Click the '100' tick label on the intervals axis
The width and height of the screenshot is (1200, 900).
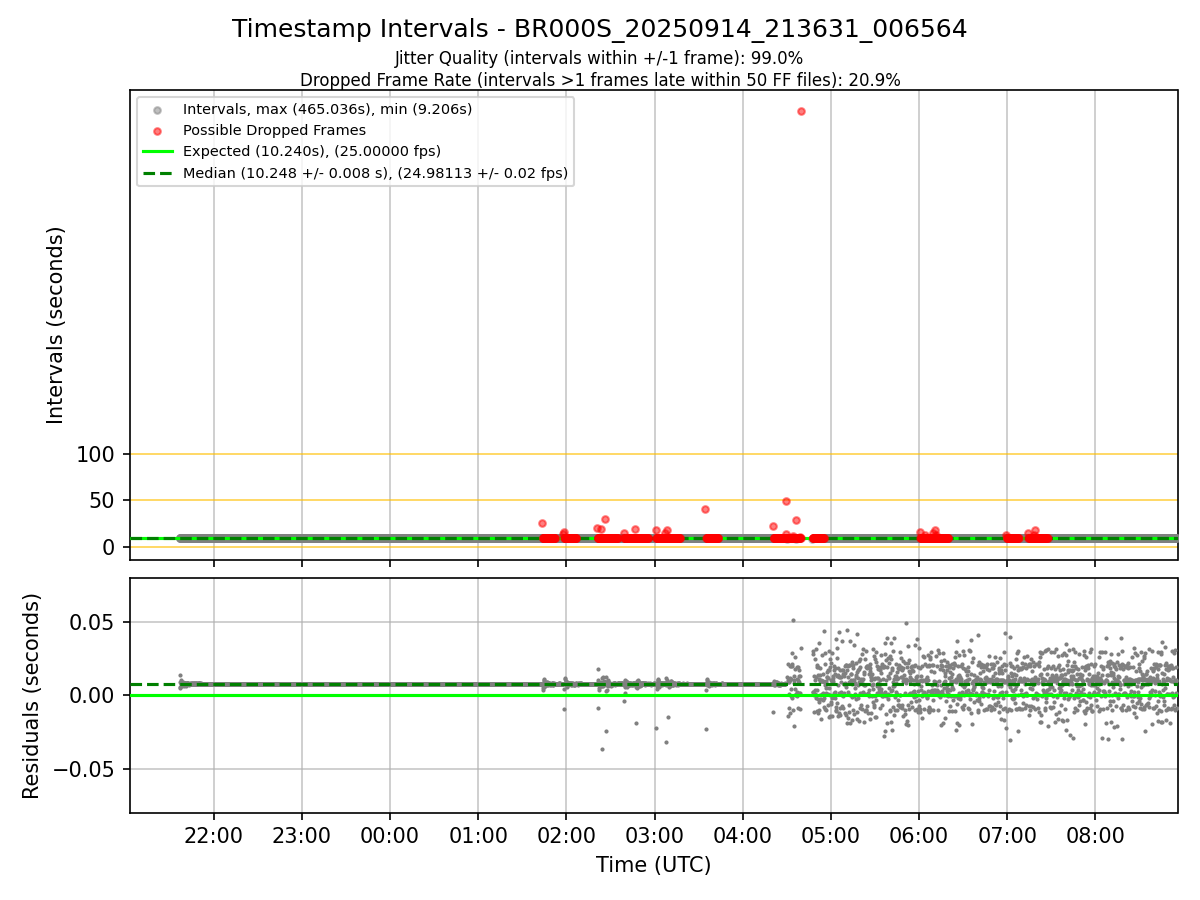tap(96, 455)
